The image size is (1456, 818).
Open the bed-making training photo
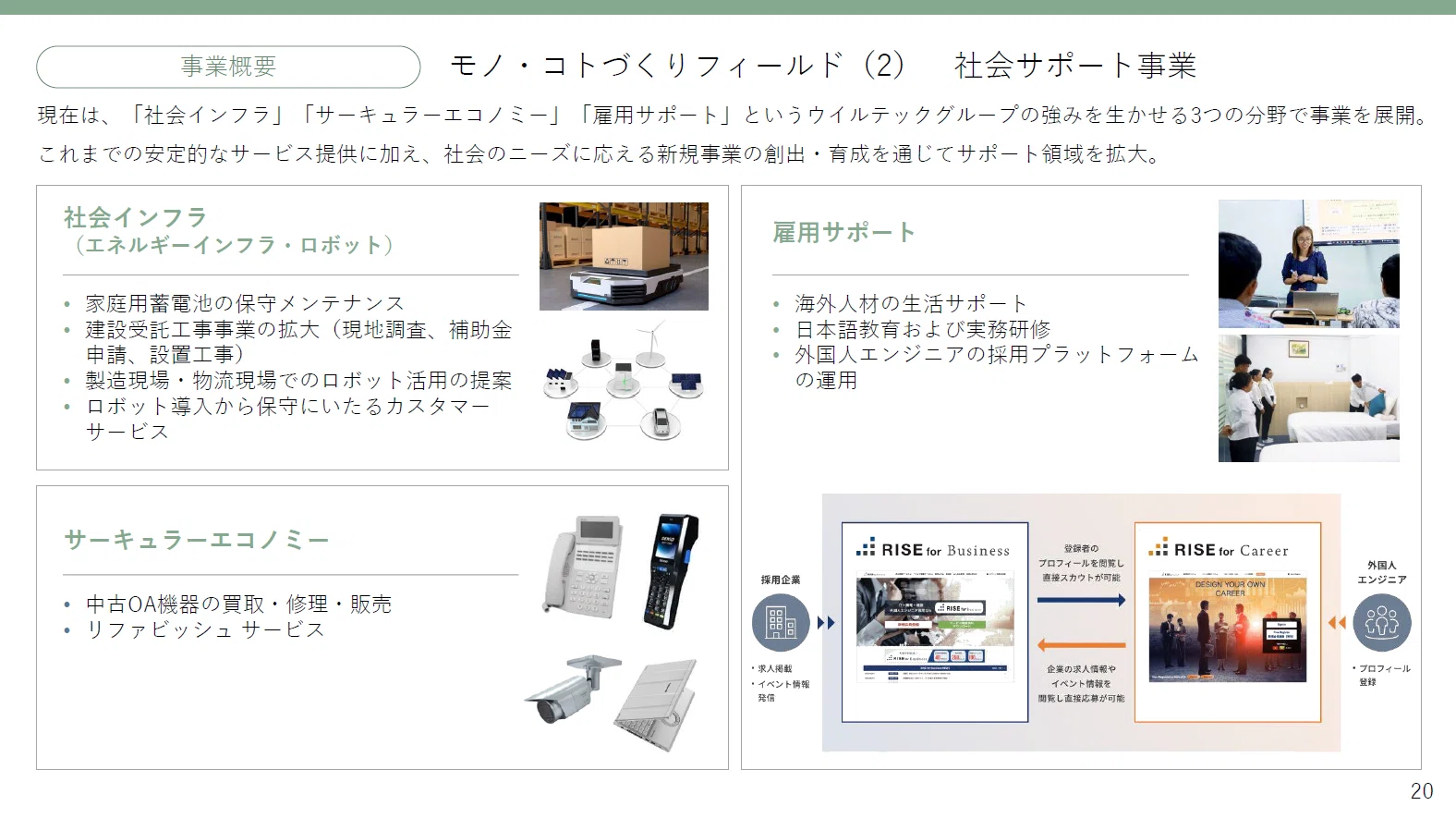click(1308, 398)
